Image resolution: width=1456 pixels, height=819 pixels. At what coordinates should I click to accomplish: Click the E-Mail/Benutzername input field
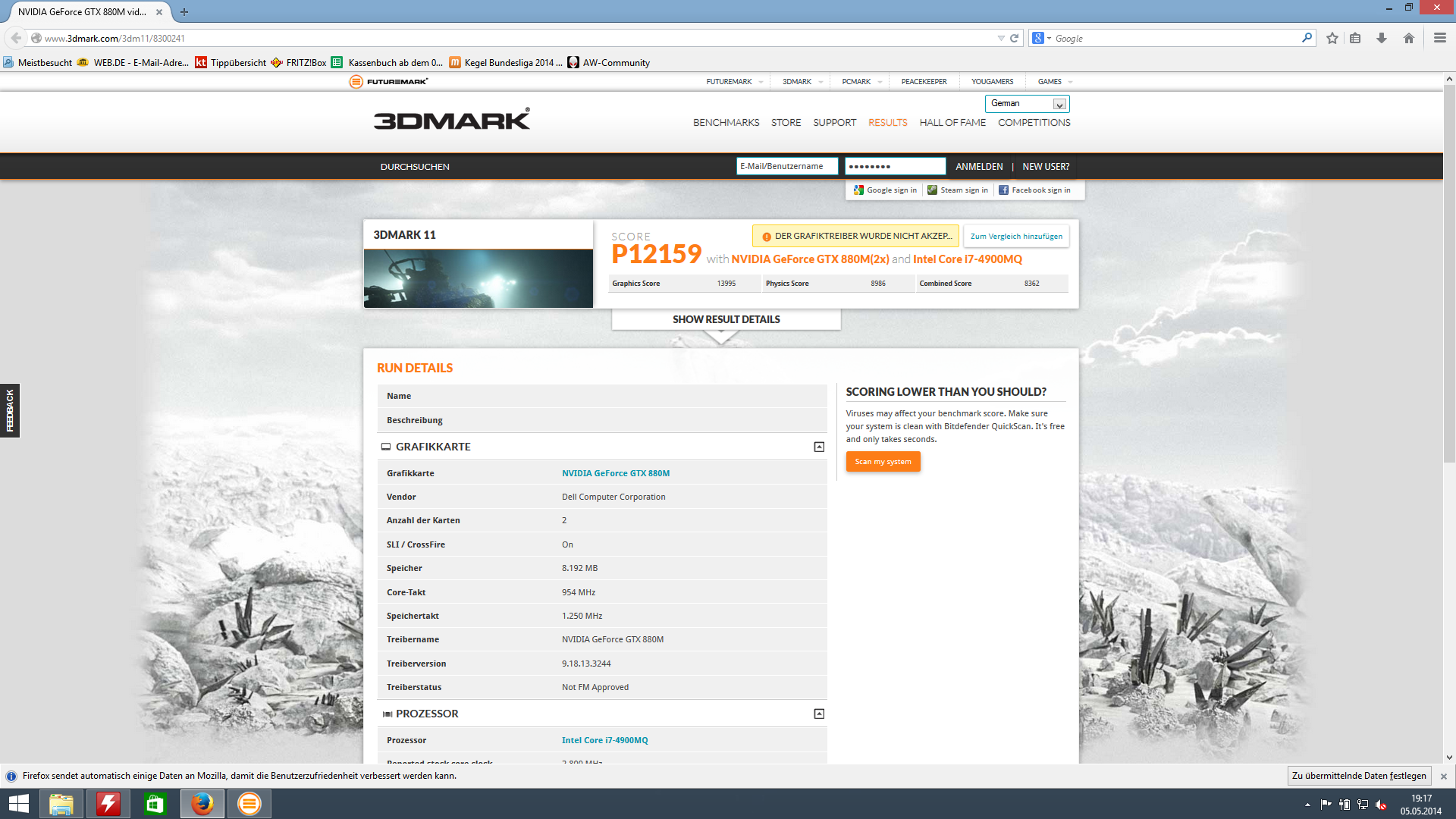(x=786, y=166)
